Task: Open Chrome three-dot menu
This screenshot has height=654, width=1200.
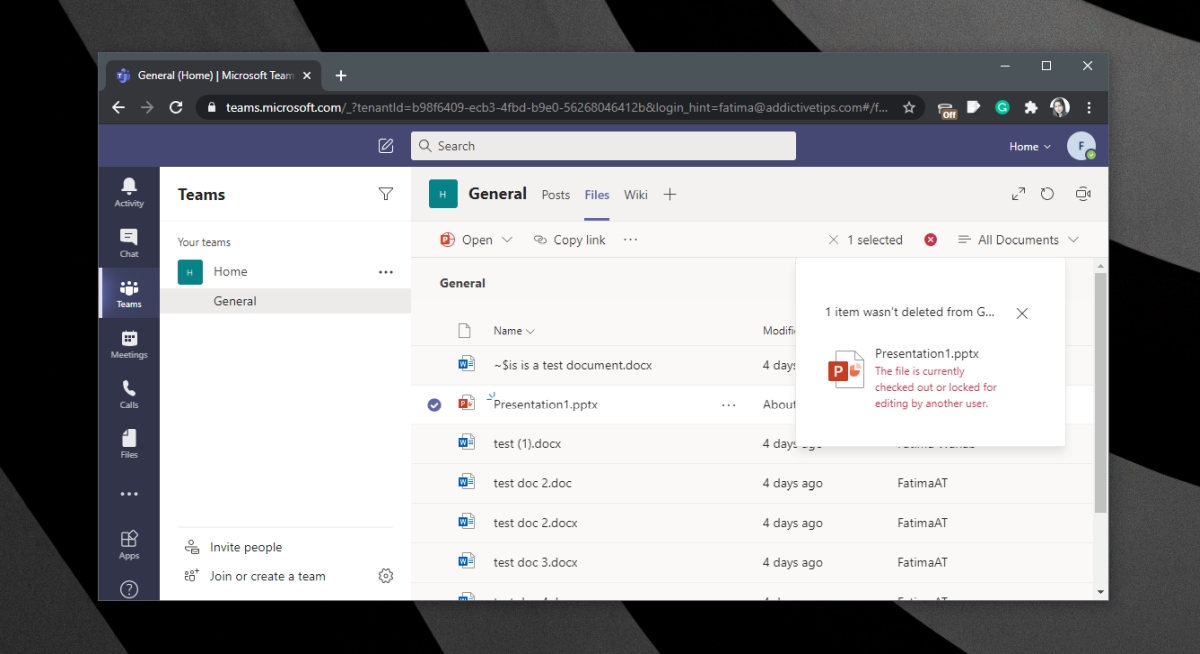Action: [x=1089, y=107]
